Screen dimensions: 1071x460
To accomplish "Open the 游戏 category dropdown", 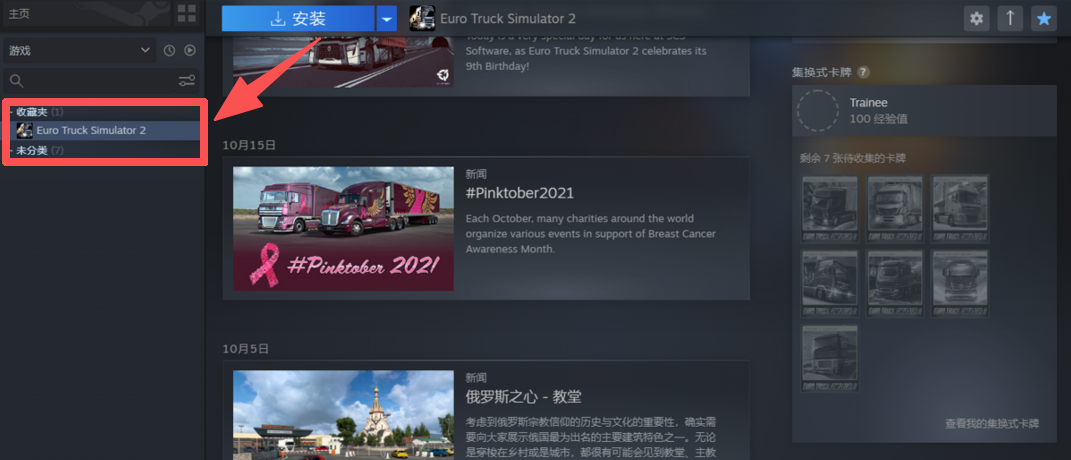I will (79, 51).
